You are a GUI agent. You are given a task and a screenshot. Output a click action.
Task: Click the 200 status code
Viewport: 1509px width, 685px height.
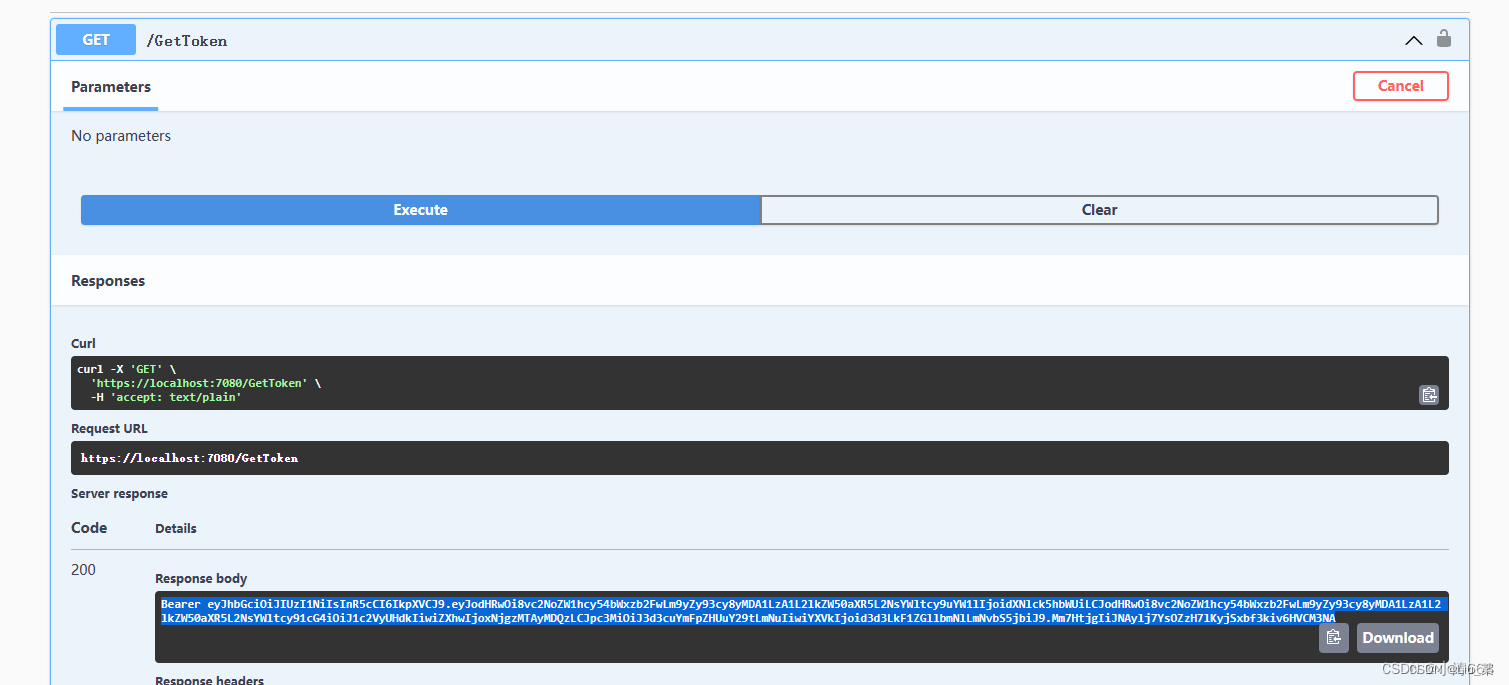point(84,570)
